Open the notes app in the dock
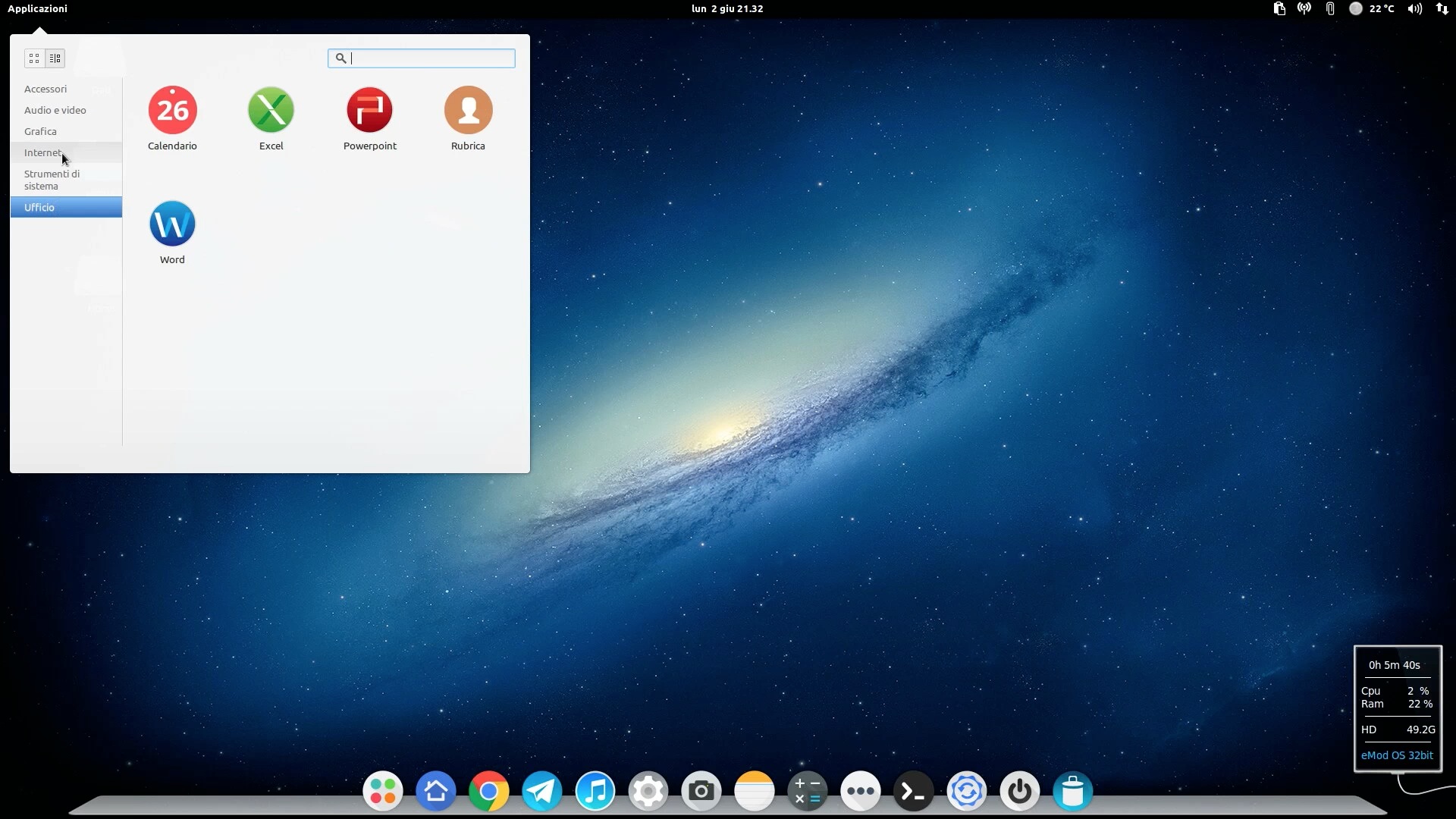The width and height of the screenshot is (1456, 819). (755, 791)
